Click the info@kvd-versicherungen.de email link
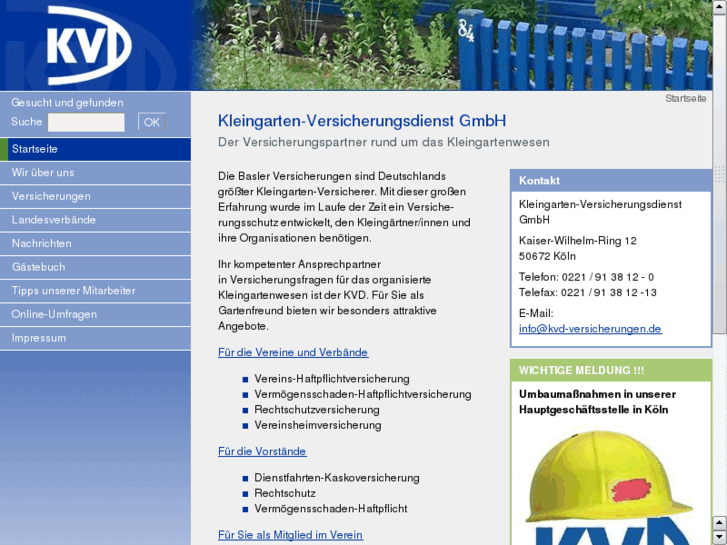The height and width of the screenshot is (545, 727). (x=590, y=329)
